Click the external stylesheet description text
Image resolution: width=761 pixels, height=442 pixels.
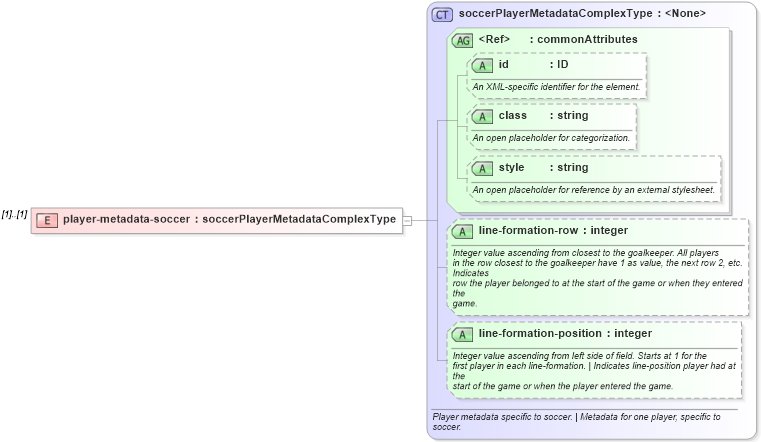[594, 190]
